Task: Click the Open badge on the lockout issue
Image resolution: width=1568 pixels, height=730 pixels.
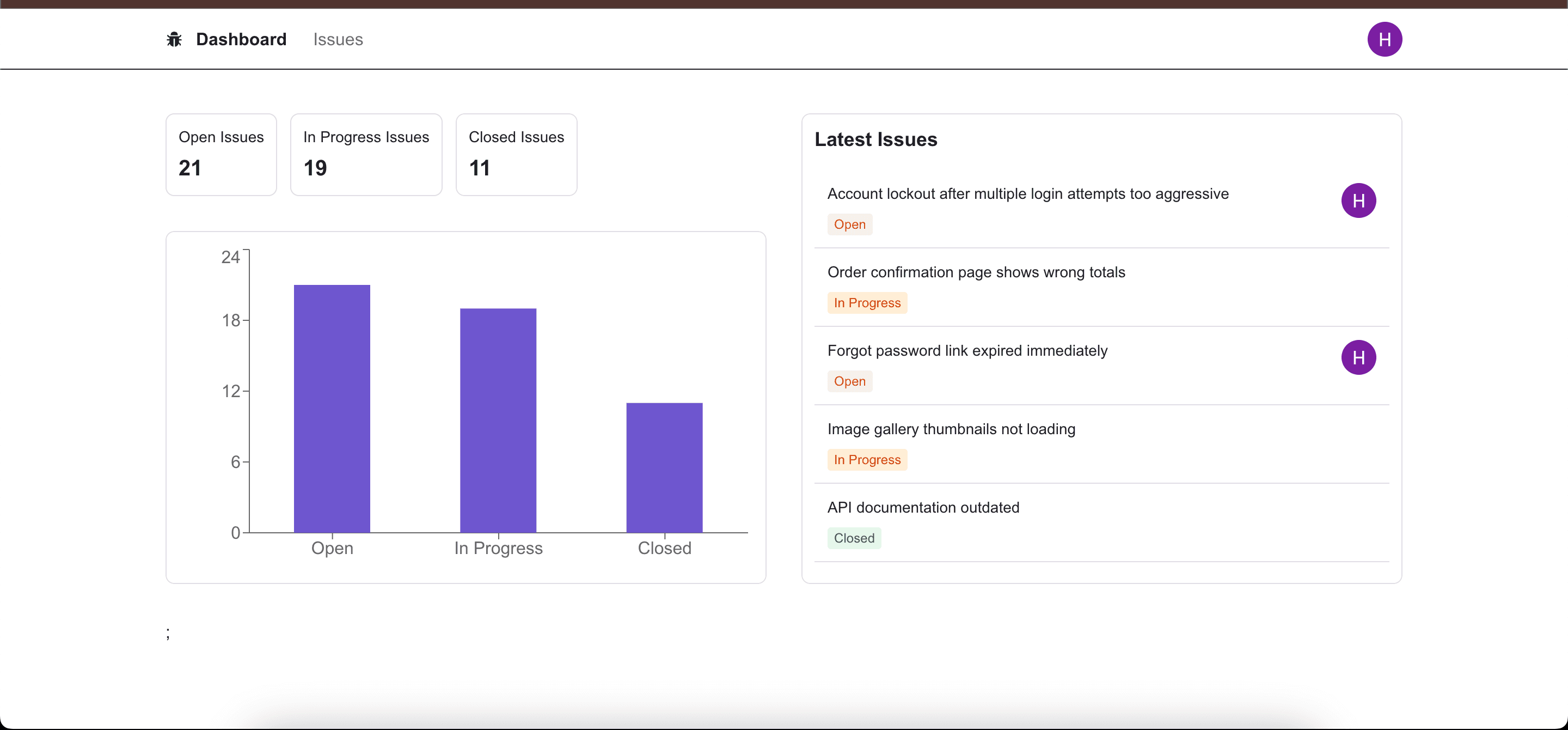Action: [850, 224]
